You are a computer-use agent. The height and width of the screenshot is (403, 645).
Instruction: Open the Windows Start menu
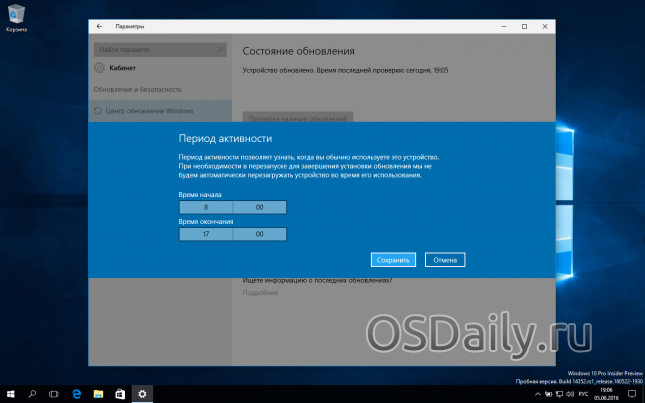click(x=11, y=393)
